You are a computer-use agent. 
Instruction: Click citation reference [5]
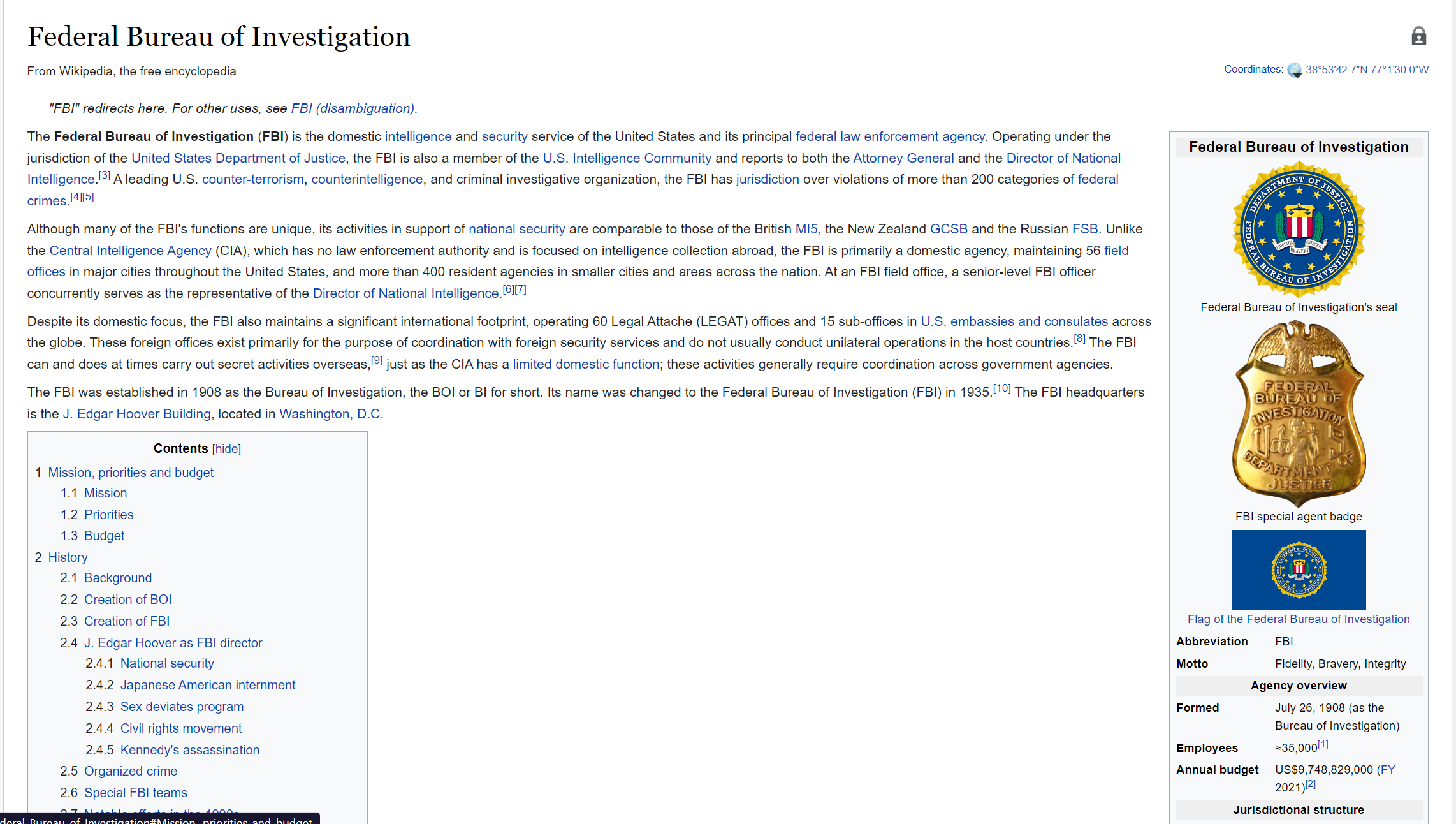(x=88, y=196)
